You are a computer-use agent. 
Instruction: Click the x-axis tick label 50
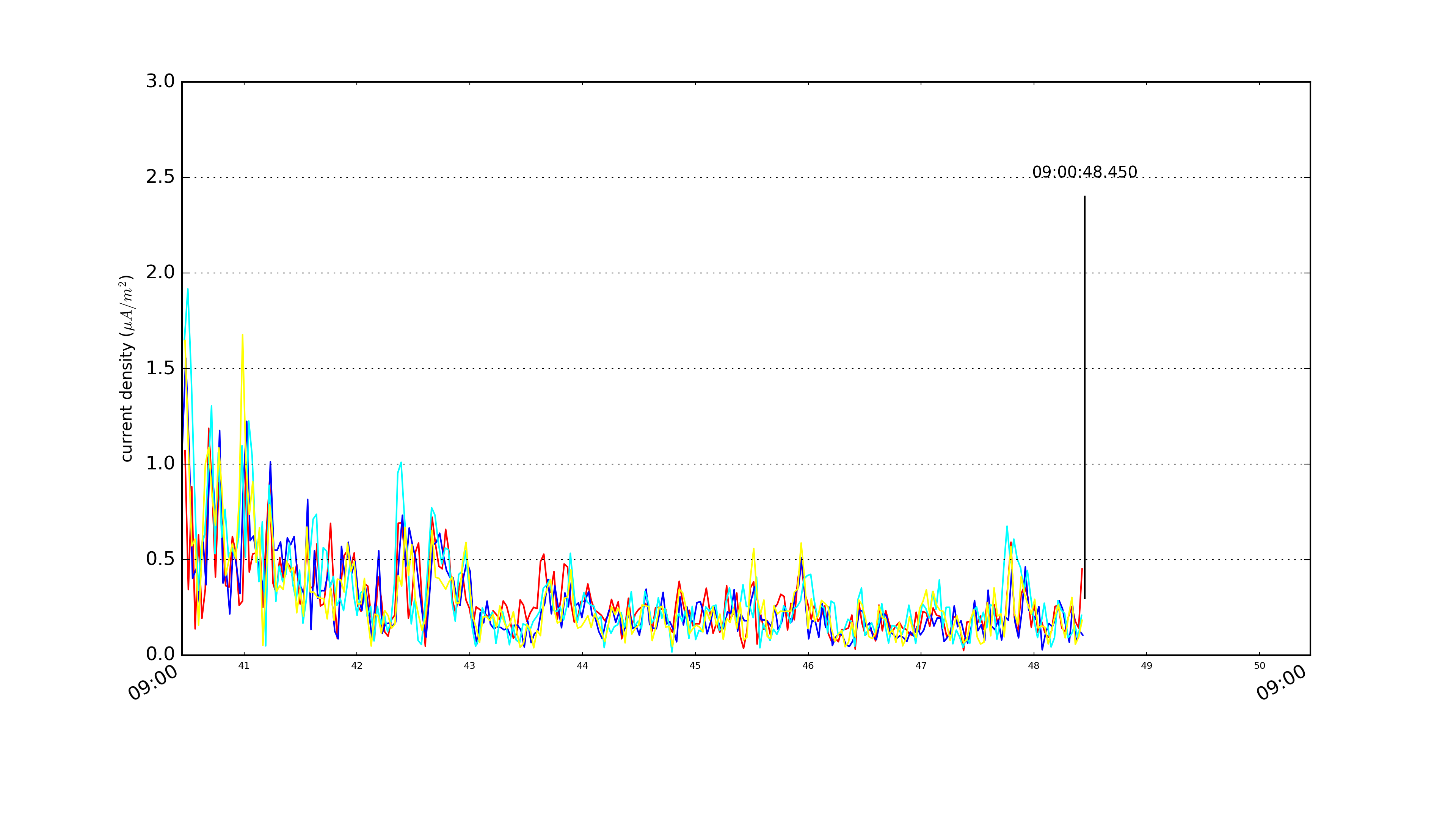tap(1259, 666)
